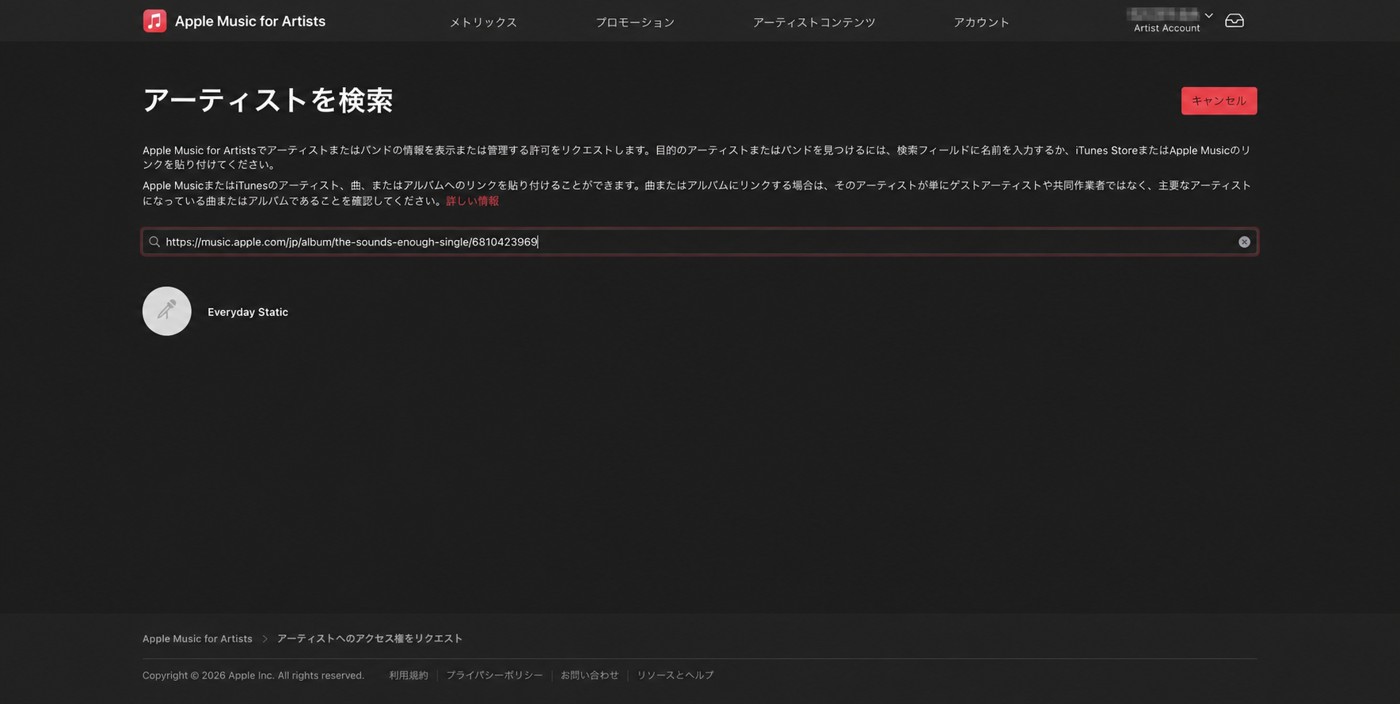Select the Everyday Static microphone avatar

167,311
